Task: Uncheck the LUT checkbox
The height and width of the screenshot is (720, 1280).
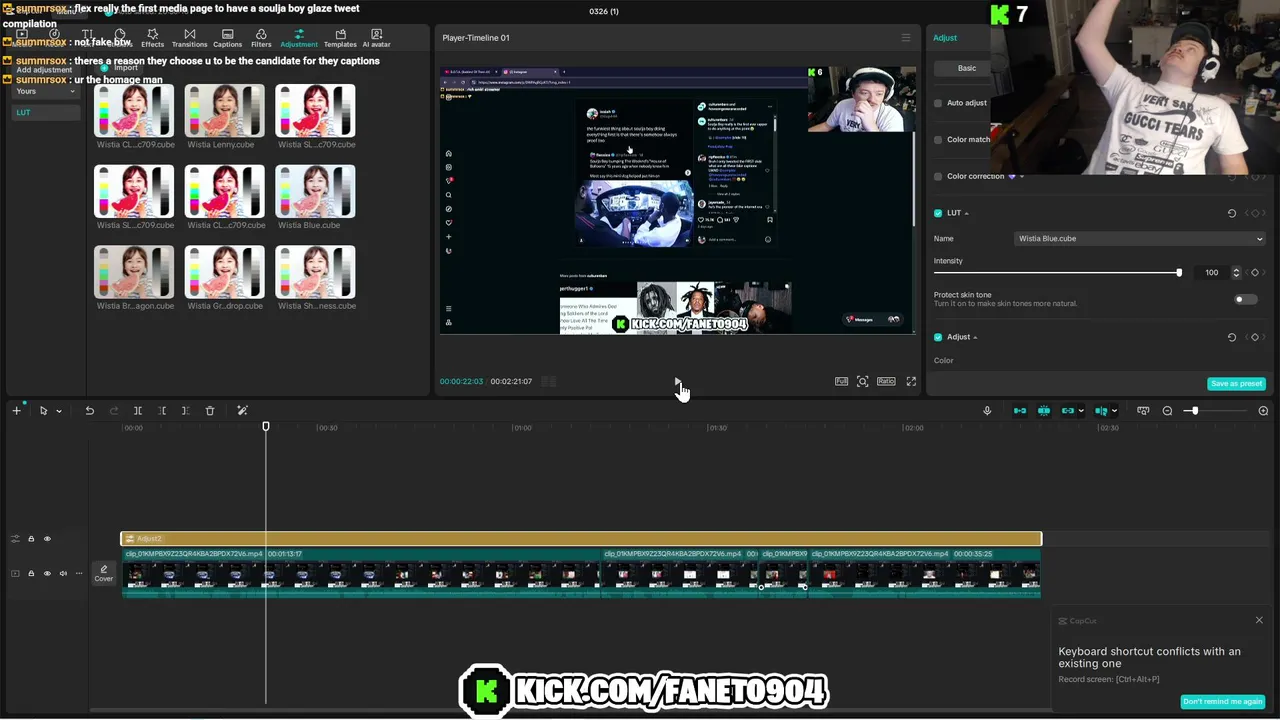Action: (938, 213)
